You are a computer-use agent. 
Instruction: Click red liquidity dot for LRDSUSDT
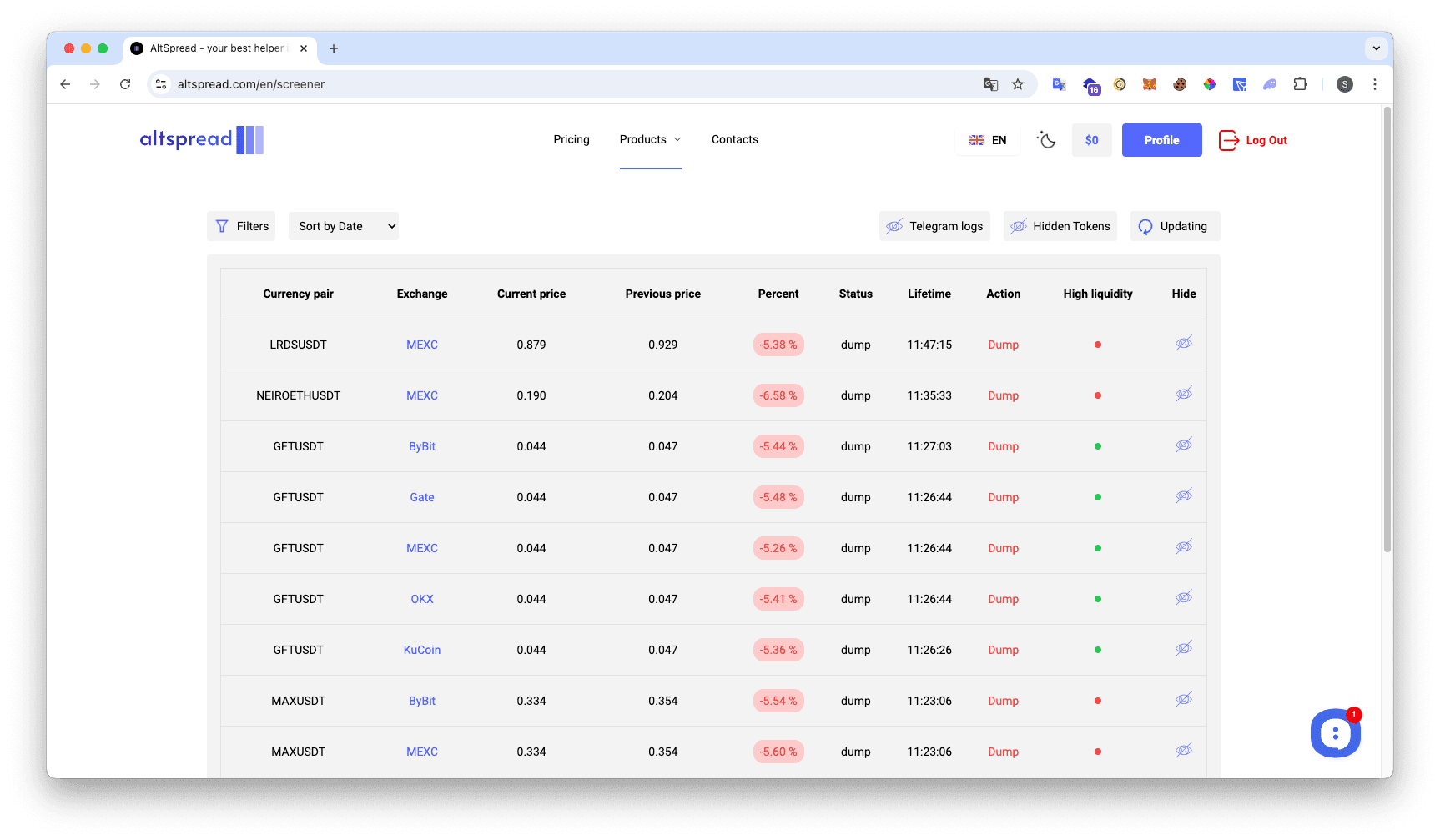pyautogui.click(x=1098, y=345)
